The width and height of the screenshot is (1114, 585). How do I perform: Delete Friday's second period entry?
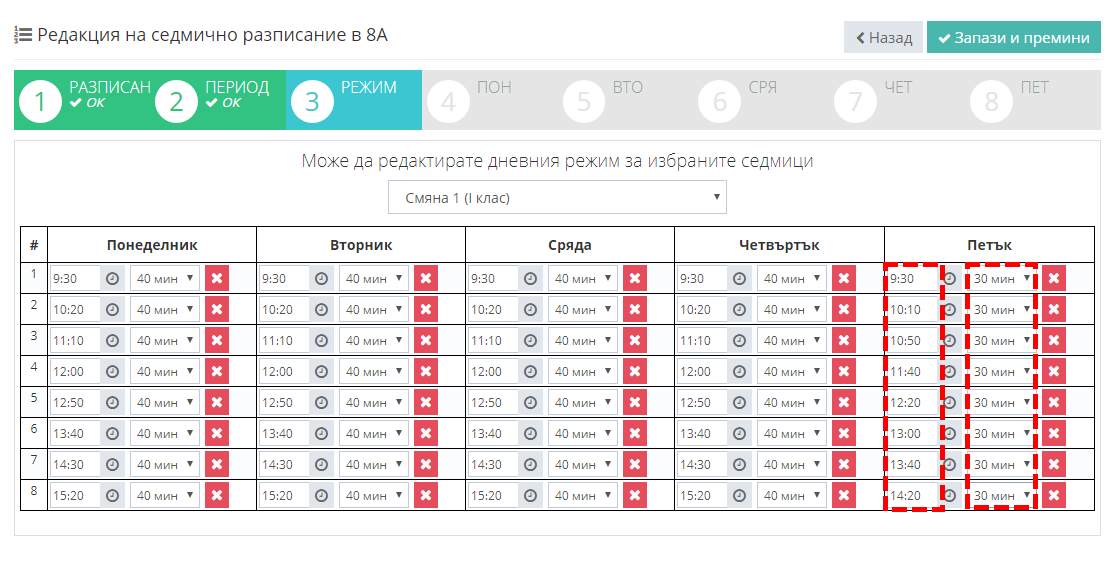(x=1054, y=310)
